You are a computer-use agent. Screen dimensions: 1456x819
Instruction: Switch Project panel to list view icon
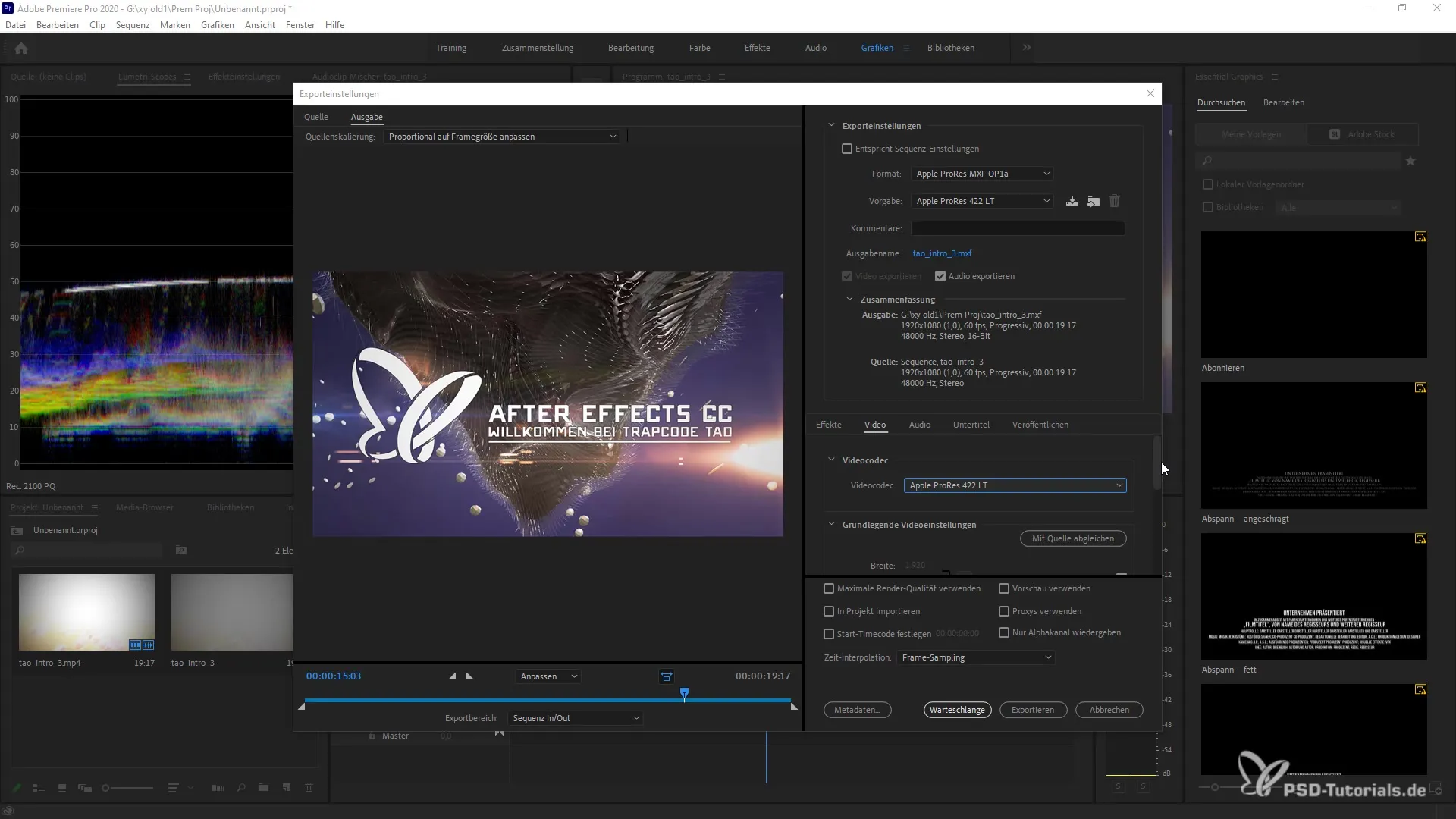click(x=39, y=788)
